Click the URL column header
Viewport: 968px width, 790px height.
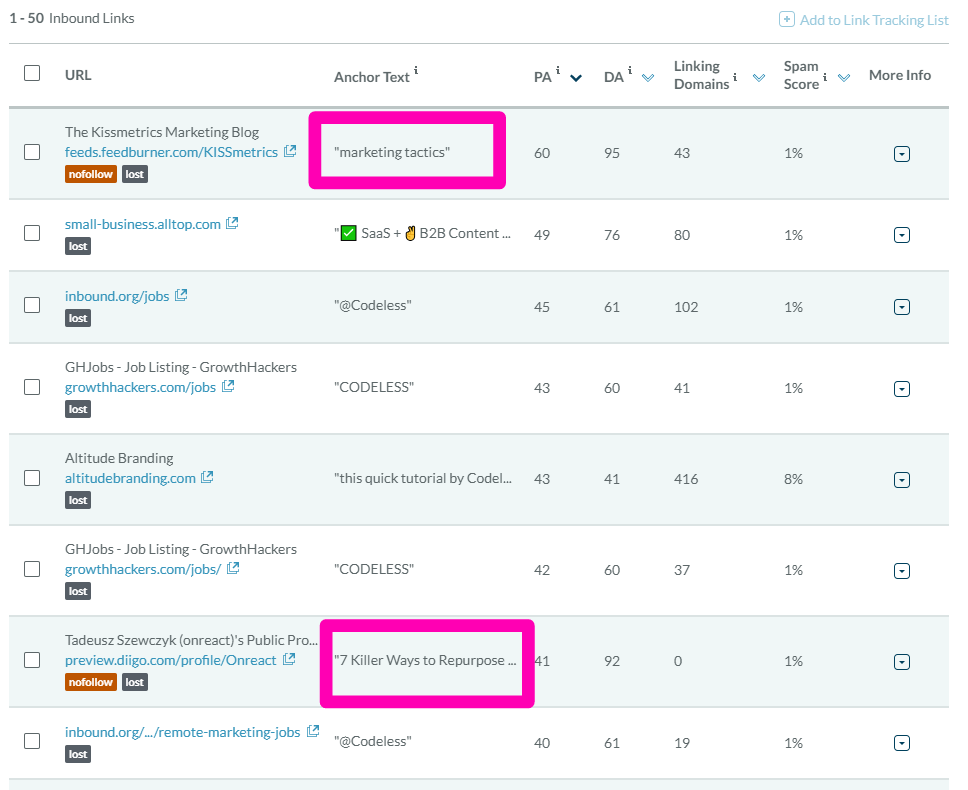pyautogui.click(x=78, y=75)
